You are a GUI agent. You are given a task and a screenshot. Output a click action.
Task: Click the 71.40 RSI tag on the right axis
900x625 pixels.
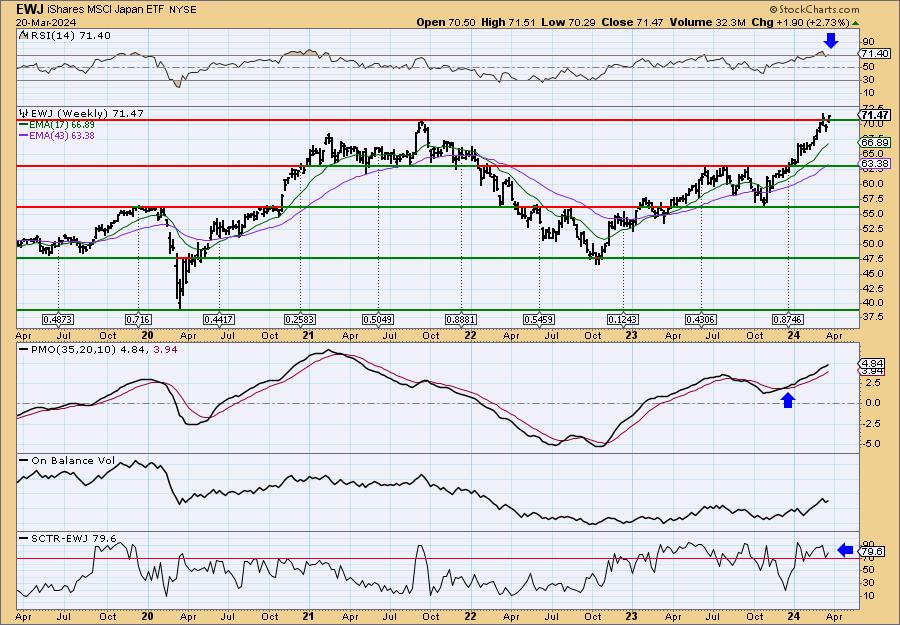[x=876, y=53]
